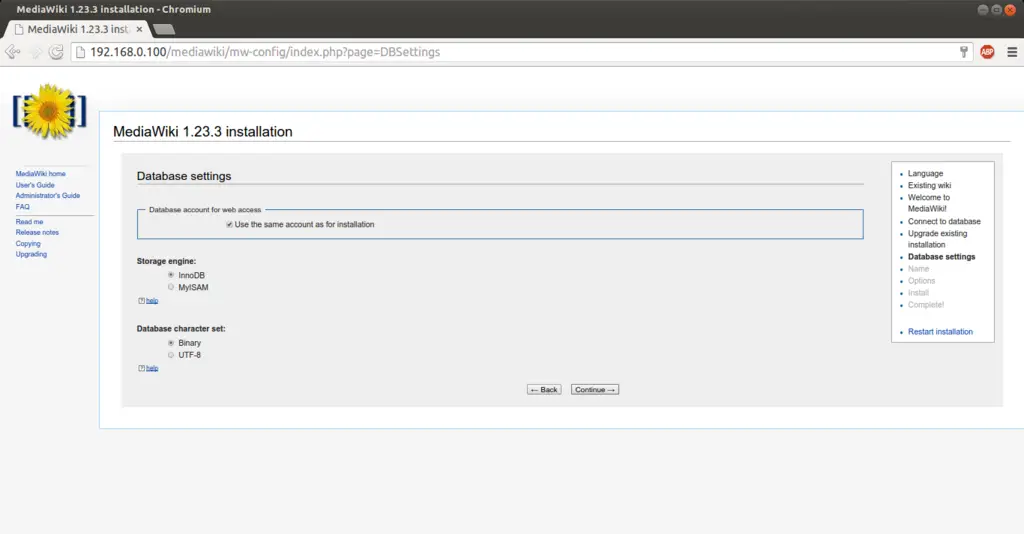
Task: Click the page icon in address bar
Action: (80, 52)
